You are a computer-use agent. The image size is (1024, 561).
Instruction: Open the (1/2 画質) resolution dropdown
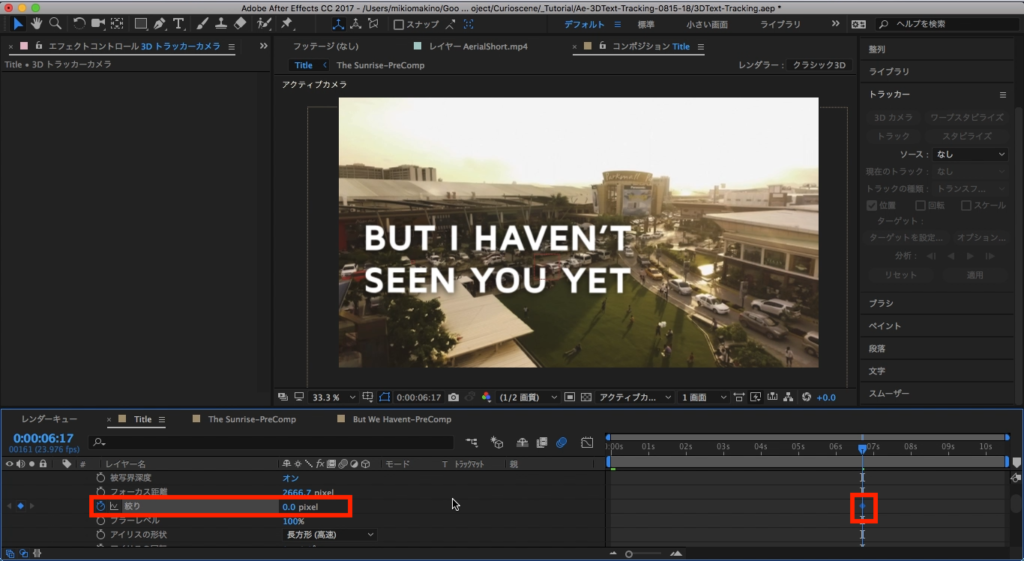tap(528, 397)
